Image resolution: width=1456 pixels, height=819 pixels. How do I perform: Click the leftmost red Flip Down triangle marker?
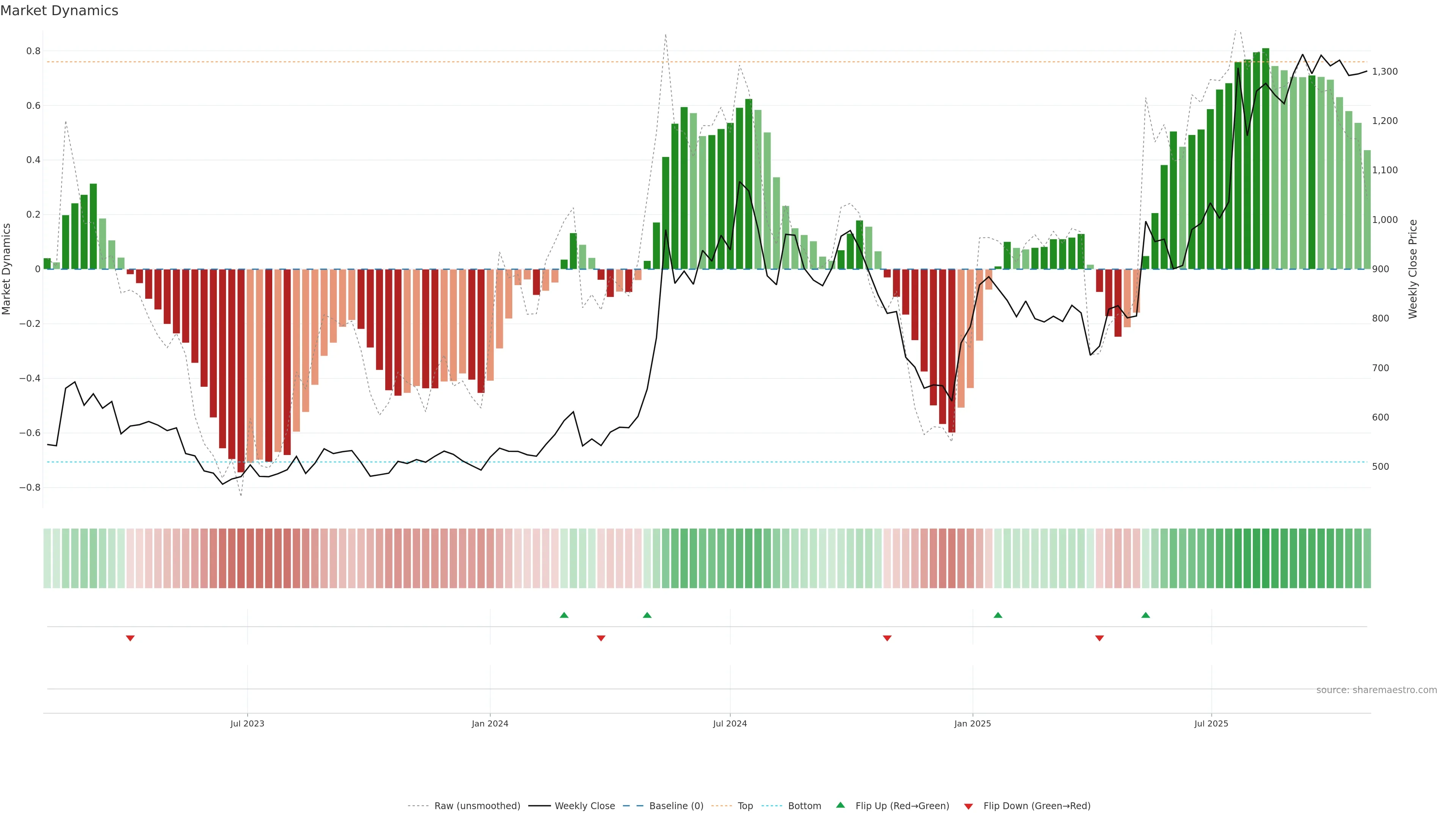pos(130,638)
